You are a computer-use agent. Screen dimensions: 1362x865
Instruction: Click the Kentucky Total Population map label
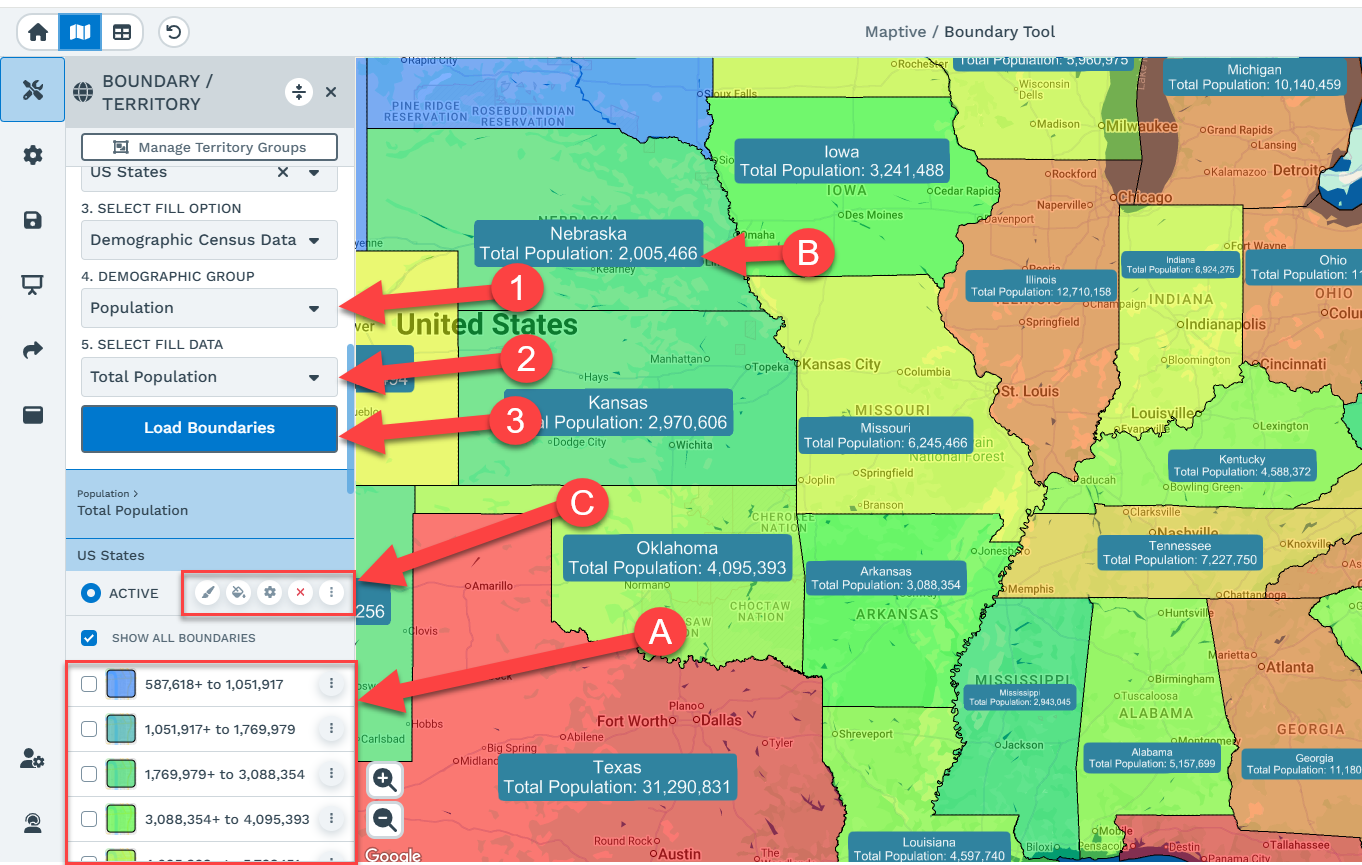[x=1242, y=465]
